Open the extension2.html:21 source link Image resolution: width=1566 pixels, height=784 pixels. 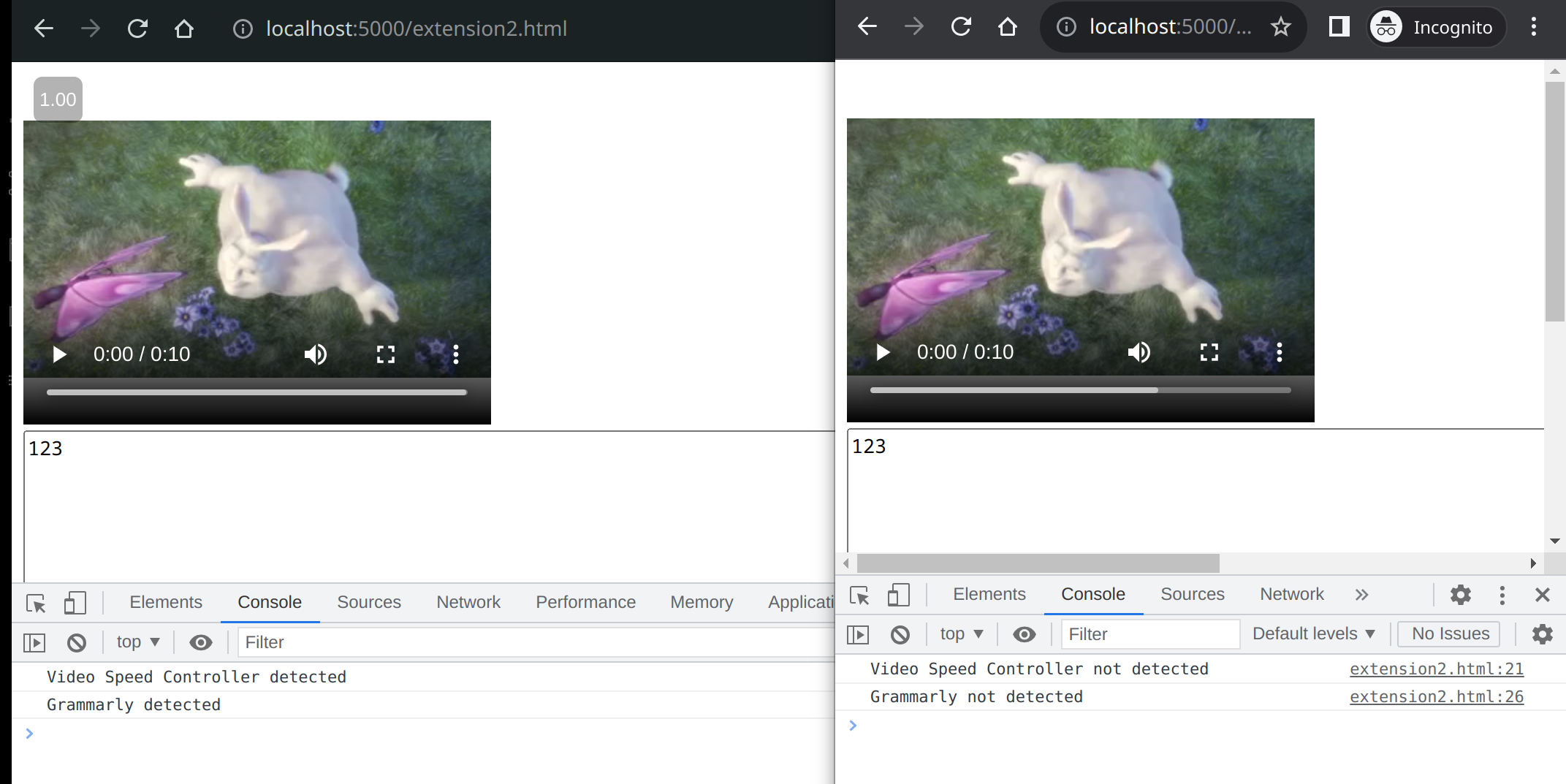pos(1436,669)
